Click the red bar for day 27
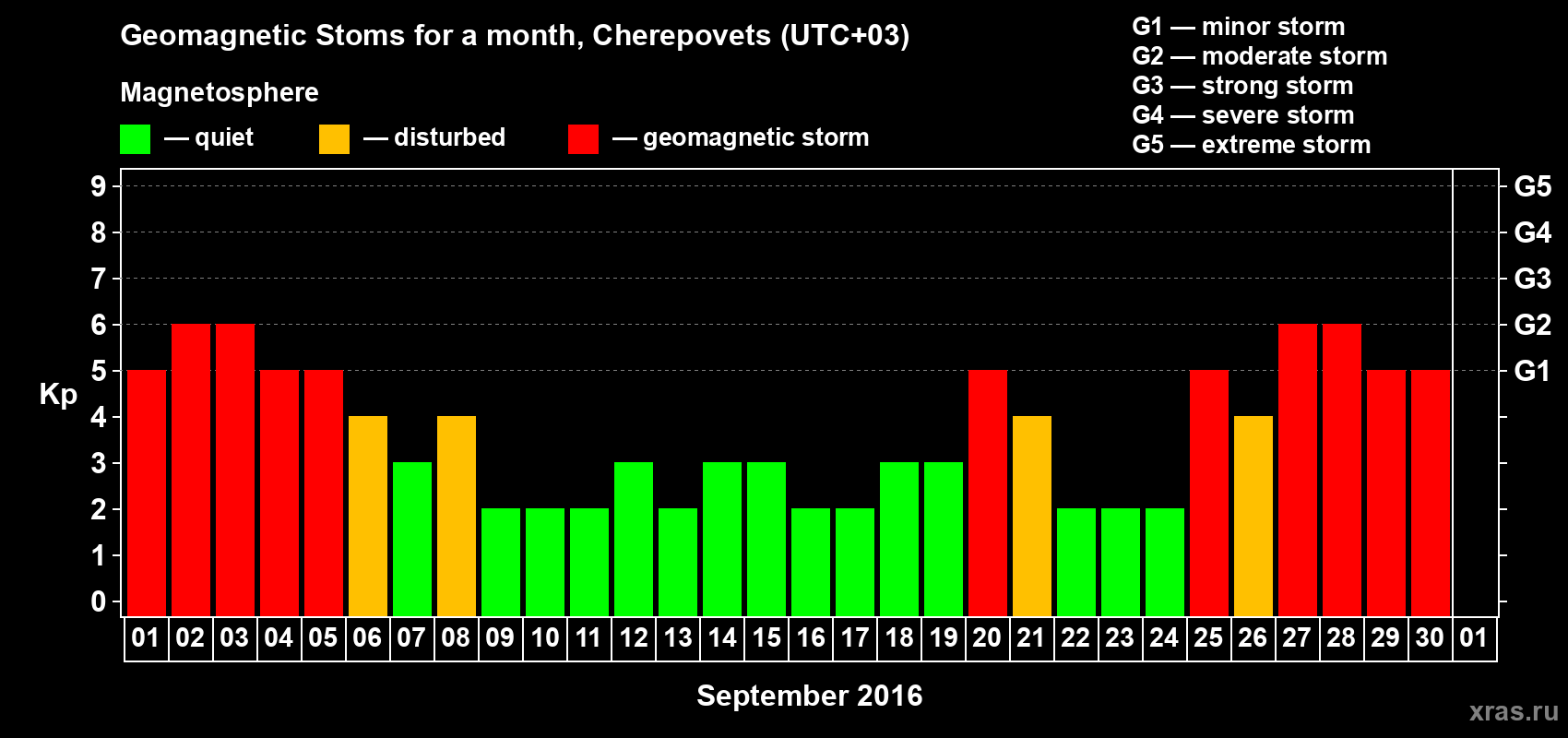1568x738 pixels. pos(1298,470)
